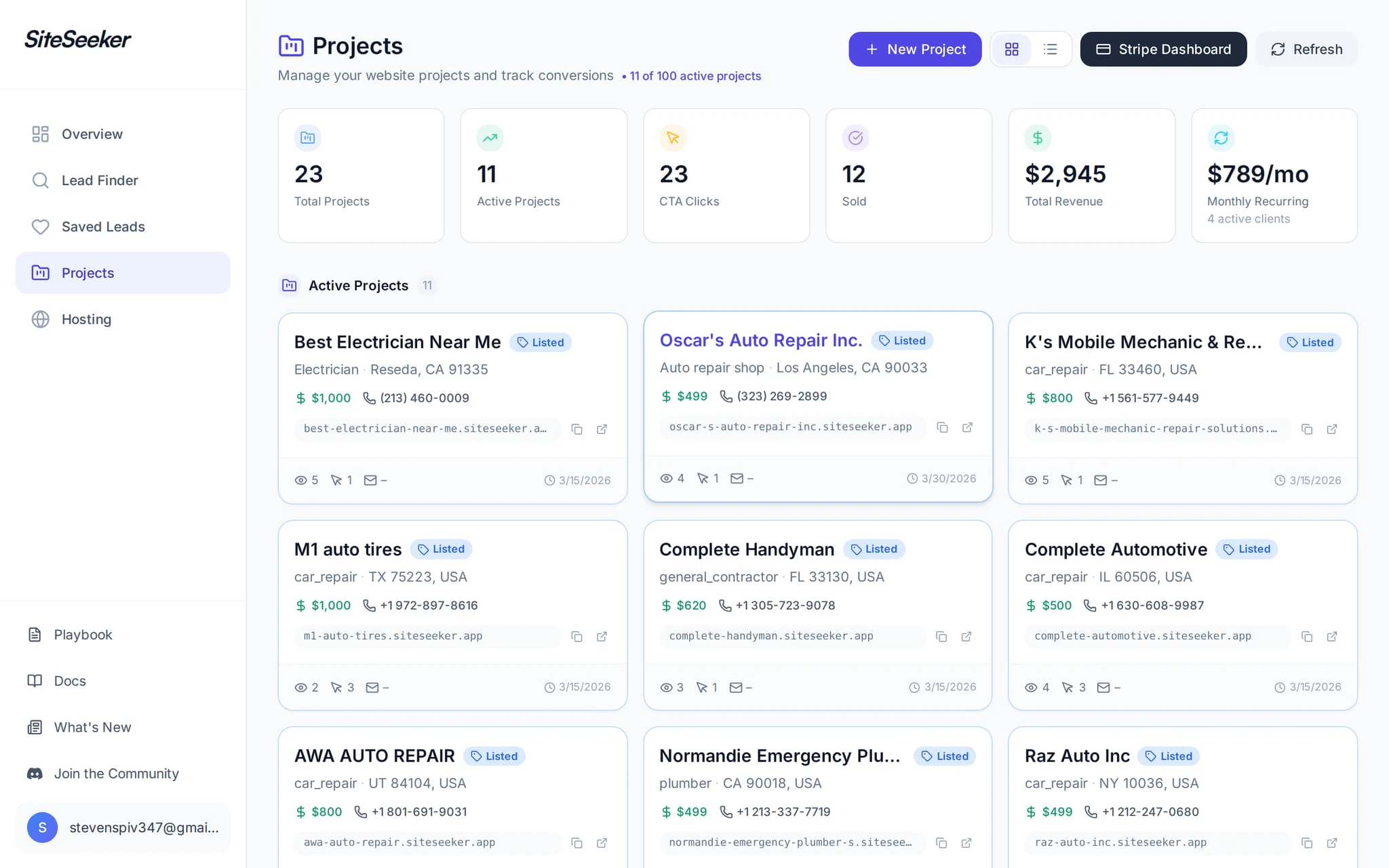Open normandie-emergency-plumber site in new tab
1389x868 pixels.
966,843
